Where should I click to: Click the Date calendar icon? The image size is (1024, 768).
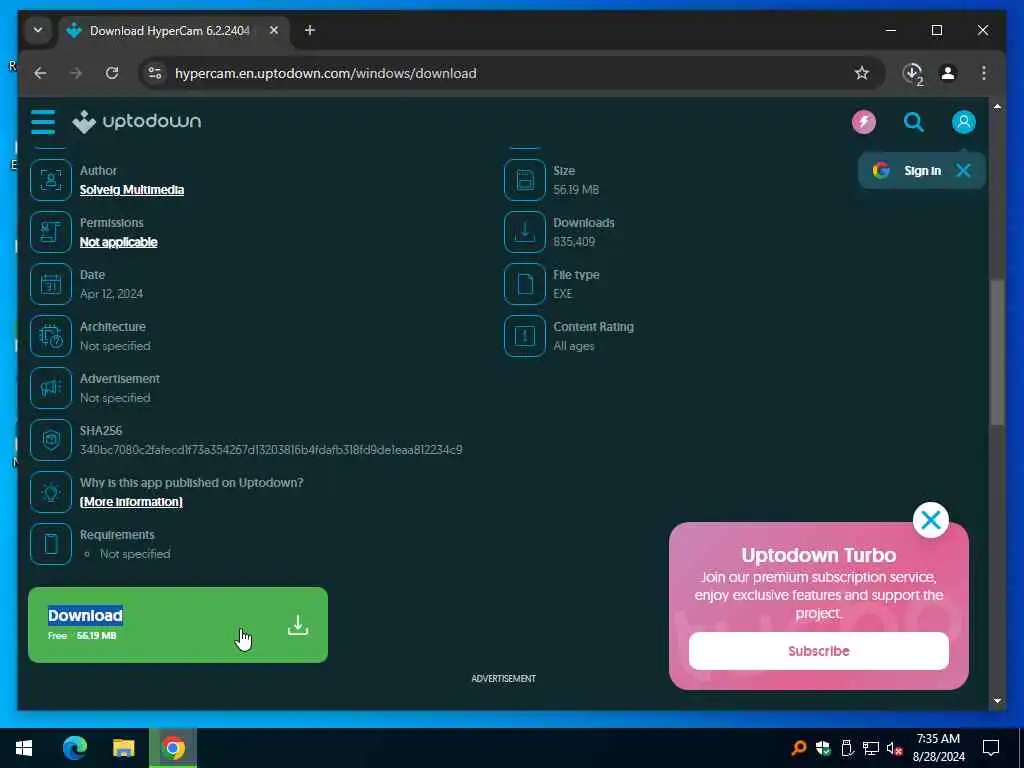point(51,284)
